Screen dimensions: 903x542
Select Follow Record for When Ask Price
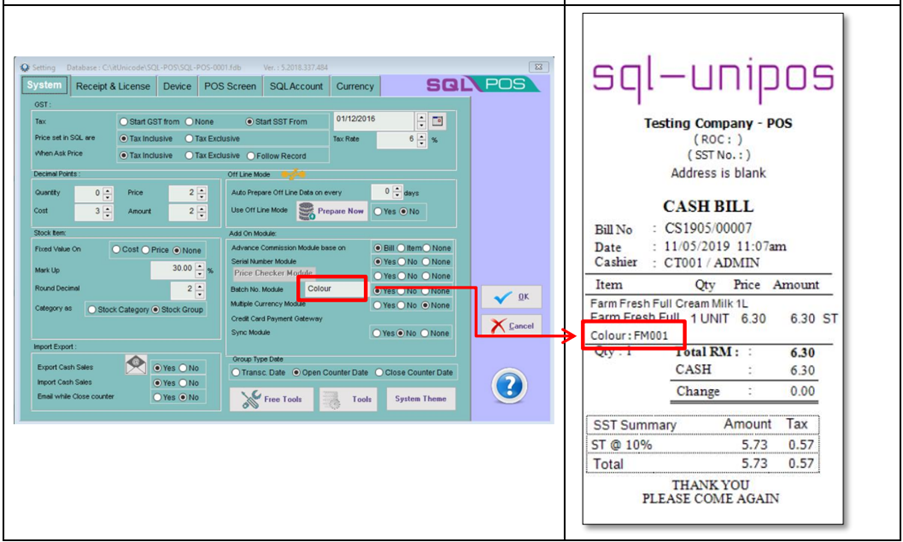point(251,155)
